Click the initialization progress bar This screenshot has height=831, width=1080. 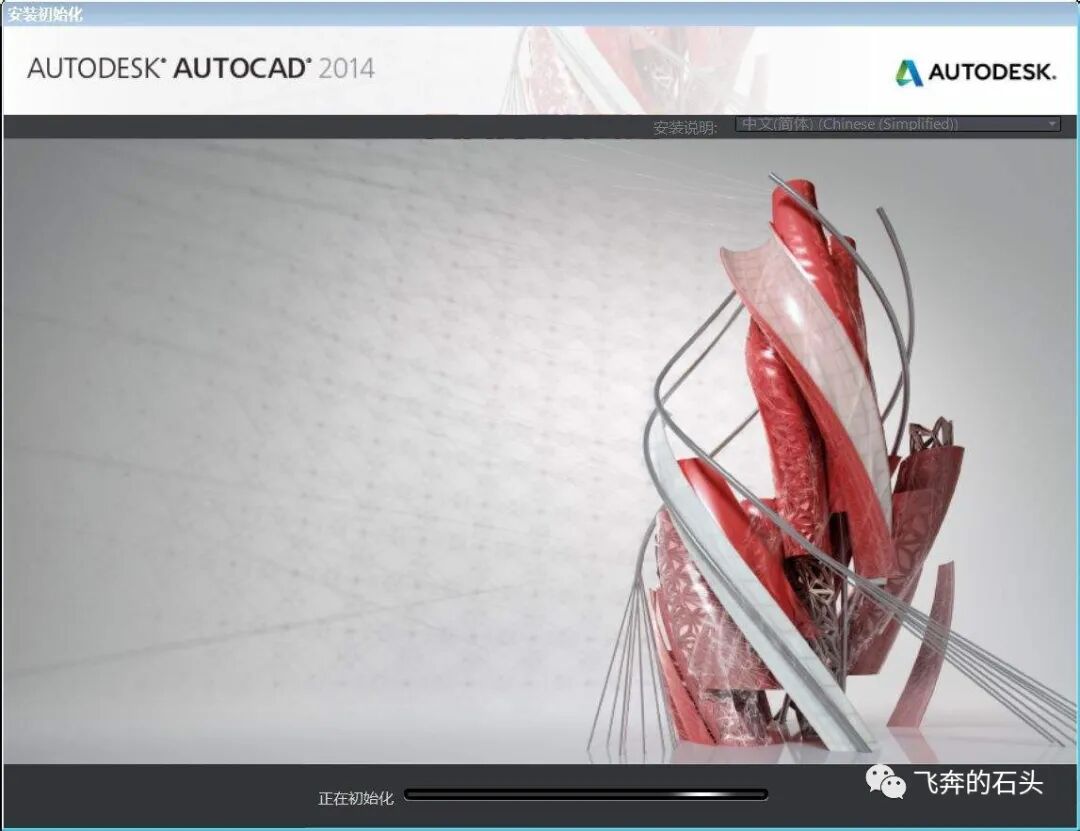click(585, 794)
